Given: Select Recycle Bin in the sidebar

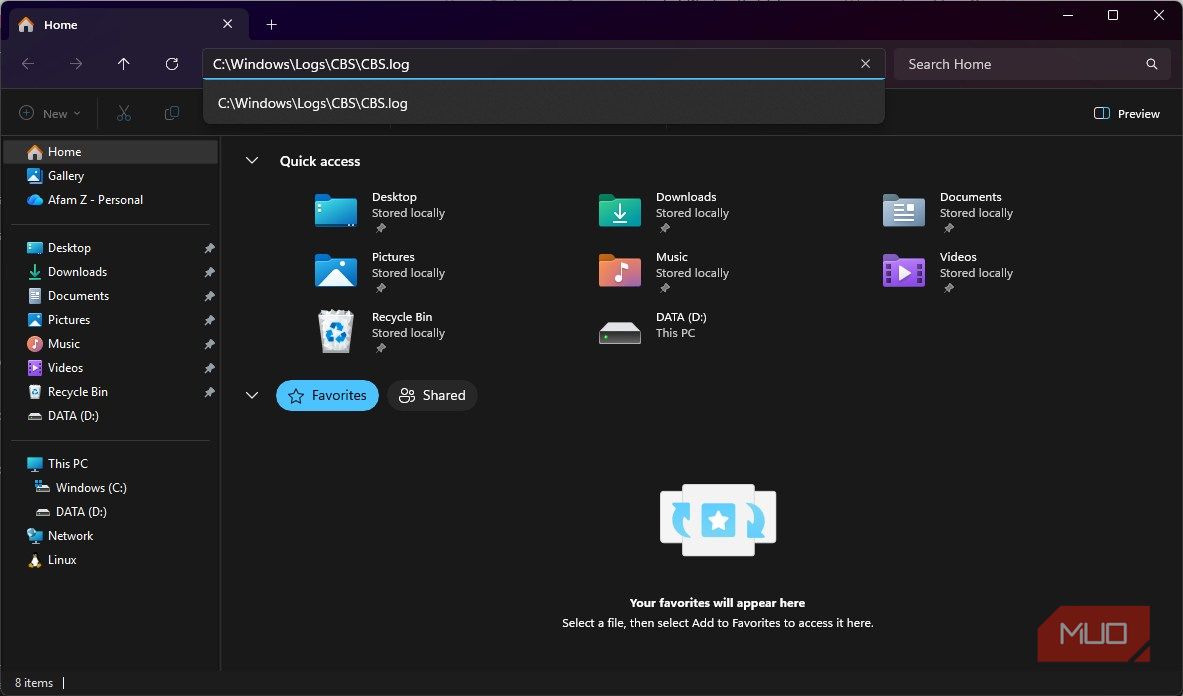Looking at the screenshot, I should coord(111,392).
